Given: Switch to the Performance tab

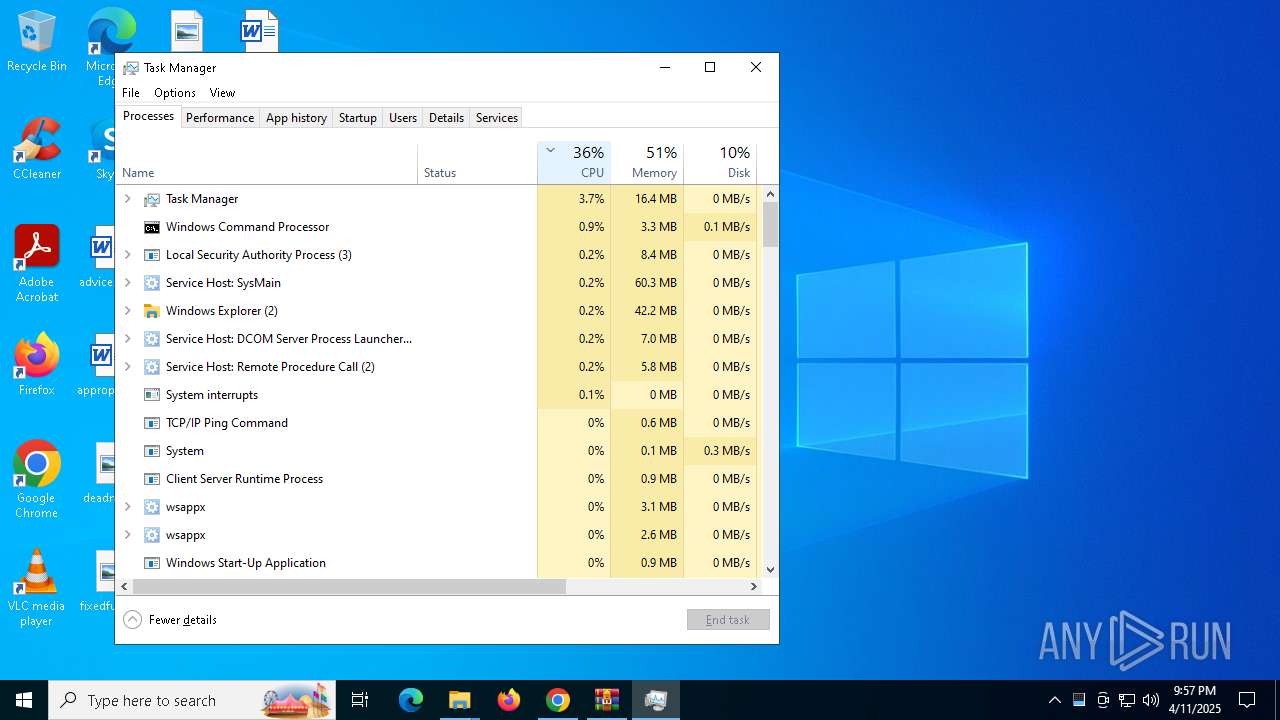Looking at the screenshot, I should click(x=220, y=118).
